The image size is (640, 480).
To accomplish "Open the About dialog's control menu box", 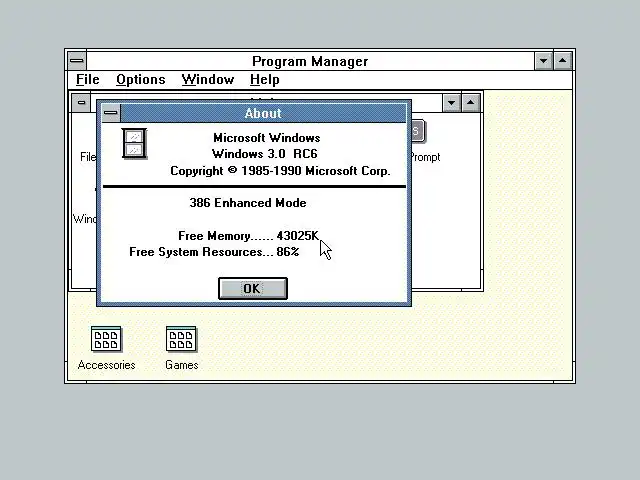I will point(111,113).
